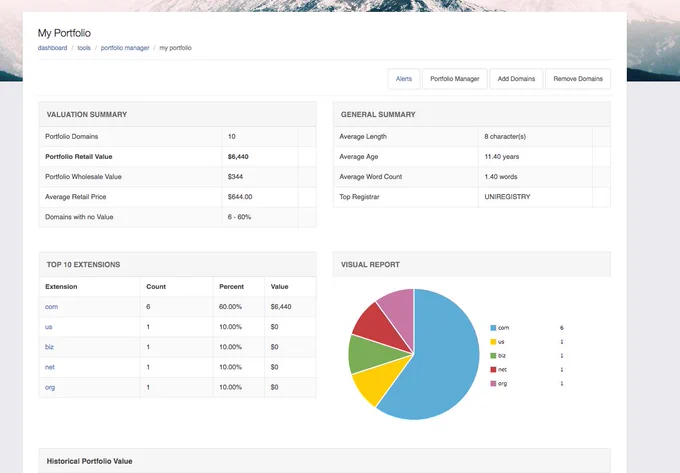Viewport: 680px width, 473px height.
Task: Click the Percent column header
Action: pyautogui.click(x=232, y=287)
